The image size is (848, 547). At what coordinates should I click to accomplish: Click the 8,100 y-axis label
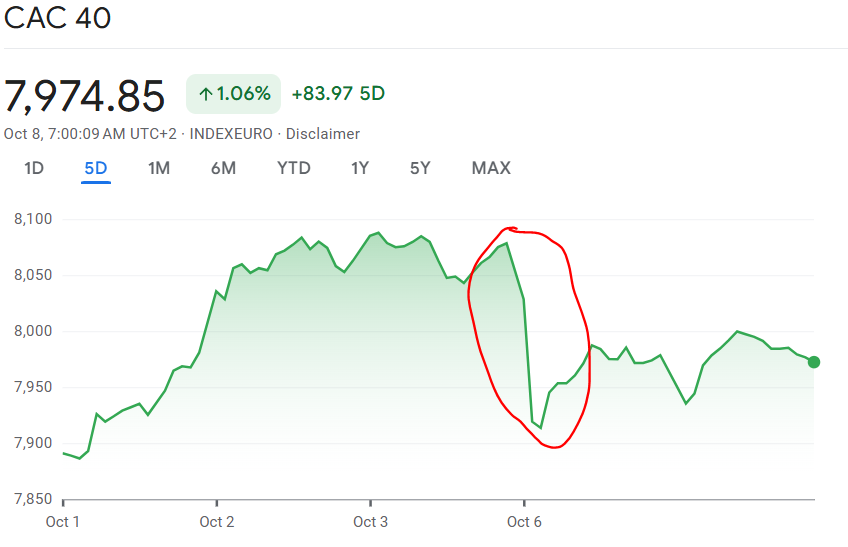point(32,219)
